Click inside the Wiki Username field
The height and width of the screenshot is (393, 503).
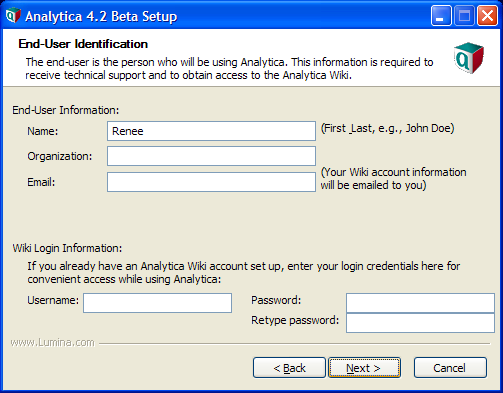[x=157, y=303]
